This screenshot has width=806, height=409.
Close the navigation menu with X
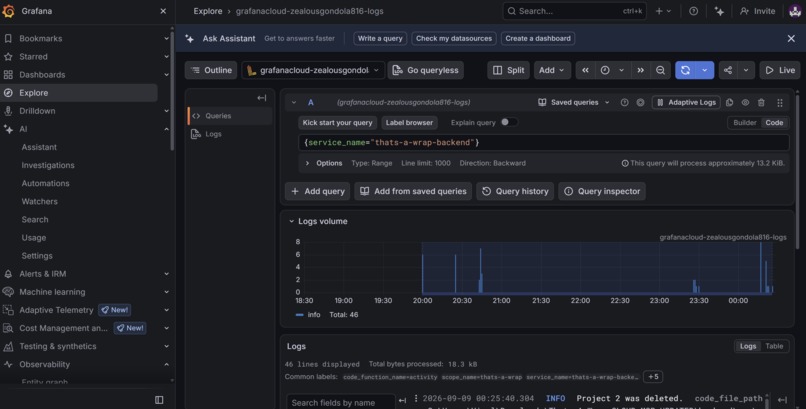tap(163, 11)
